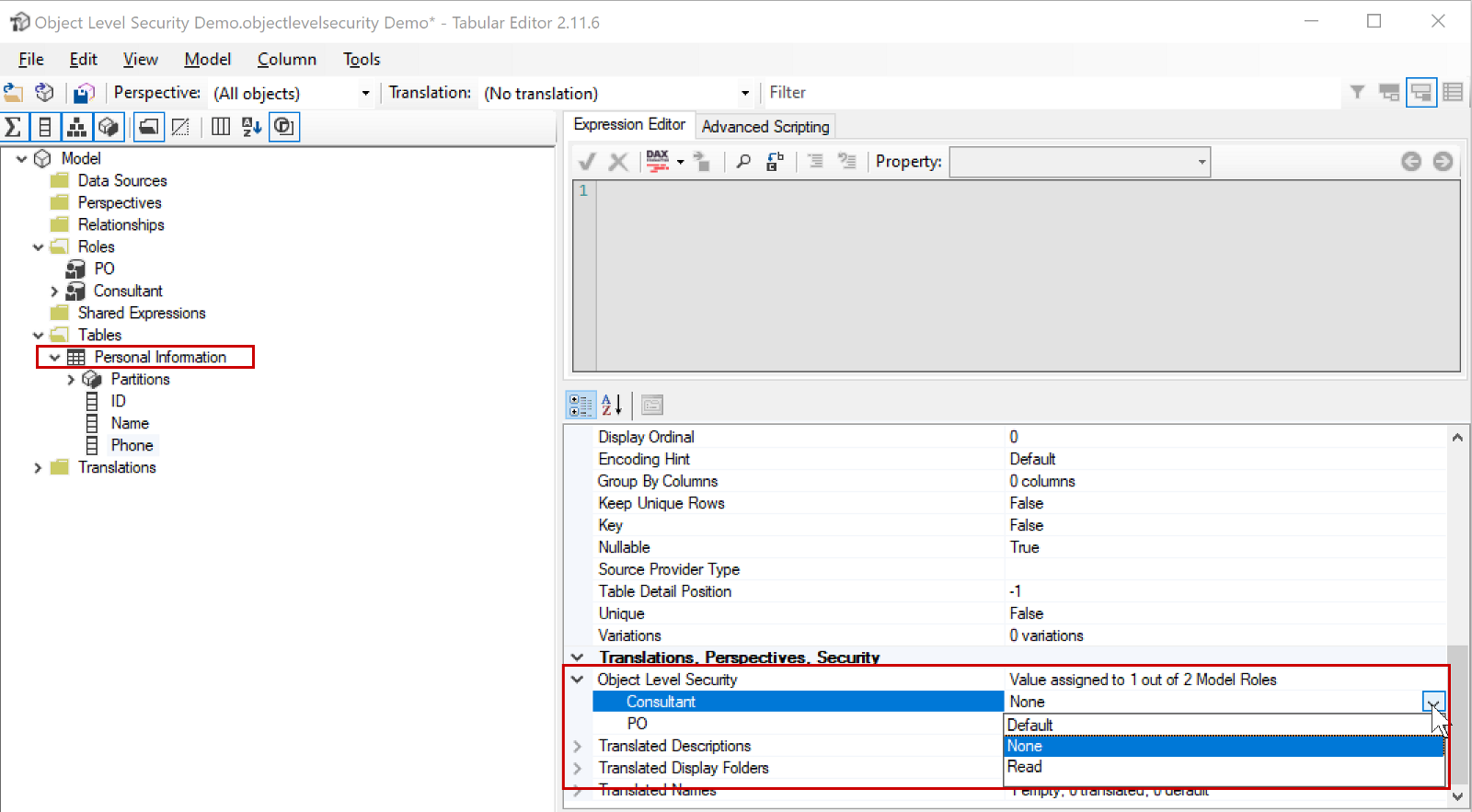Open the Translation dropdown
This screenshot has width=1472, height=812.
744,93
